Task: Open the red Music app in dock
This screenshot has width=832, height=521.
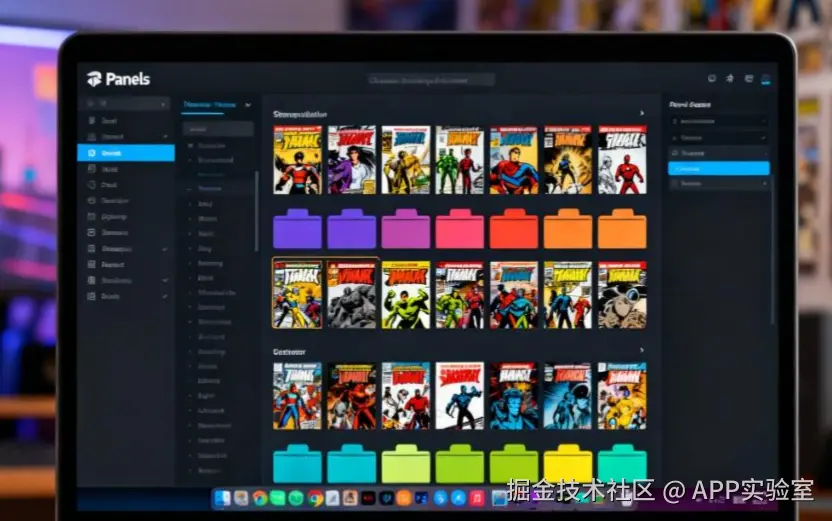Action: [476, 498]
